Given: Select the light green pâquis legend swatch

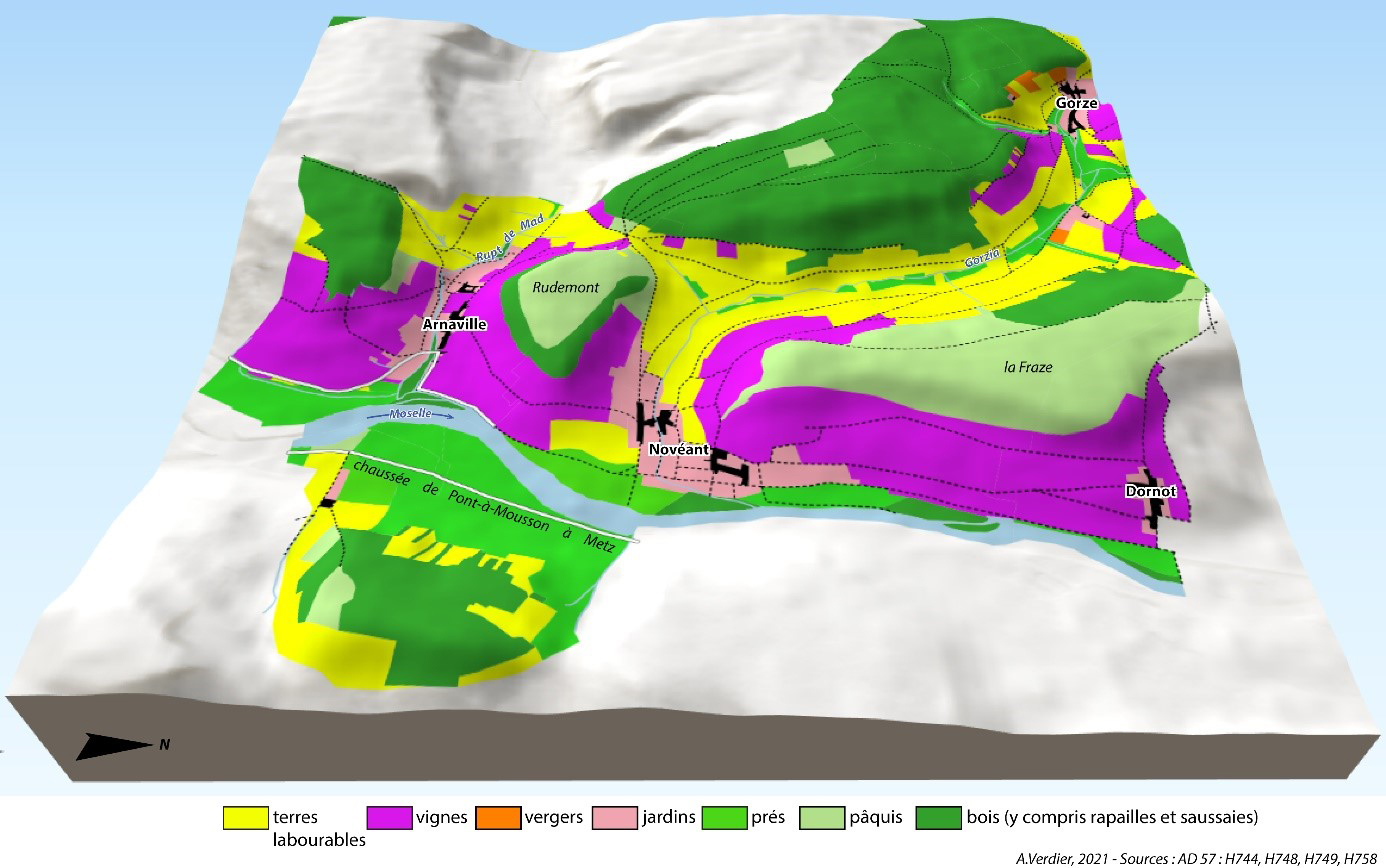Looking at the screenshot, I should (x=824, y=818).
